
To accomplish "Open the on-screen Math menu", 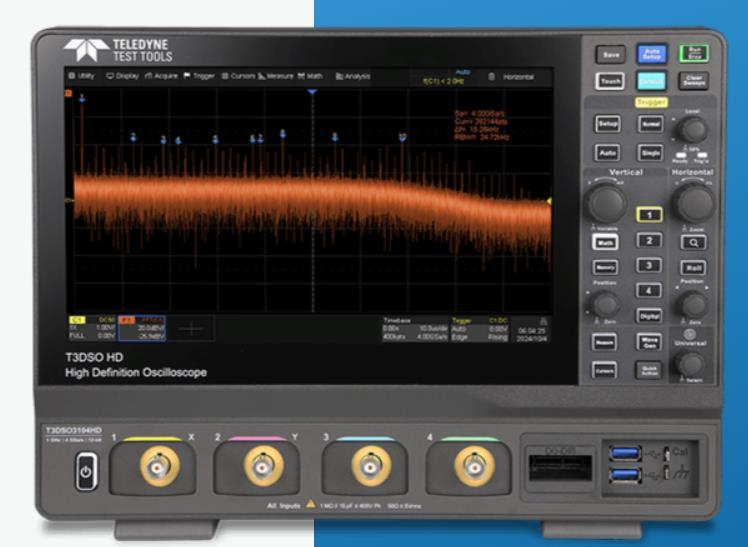I will click(311, 76).
